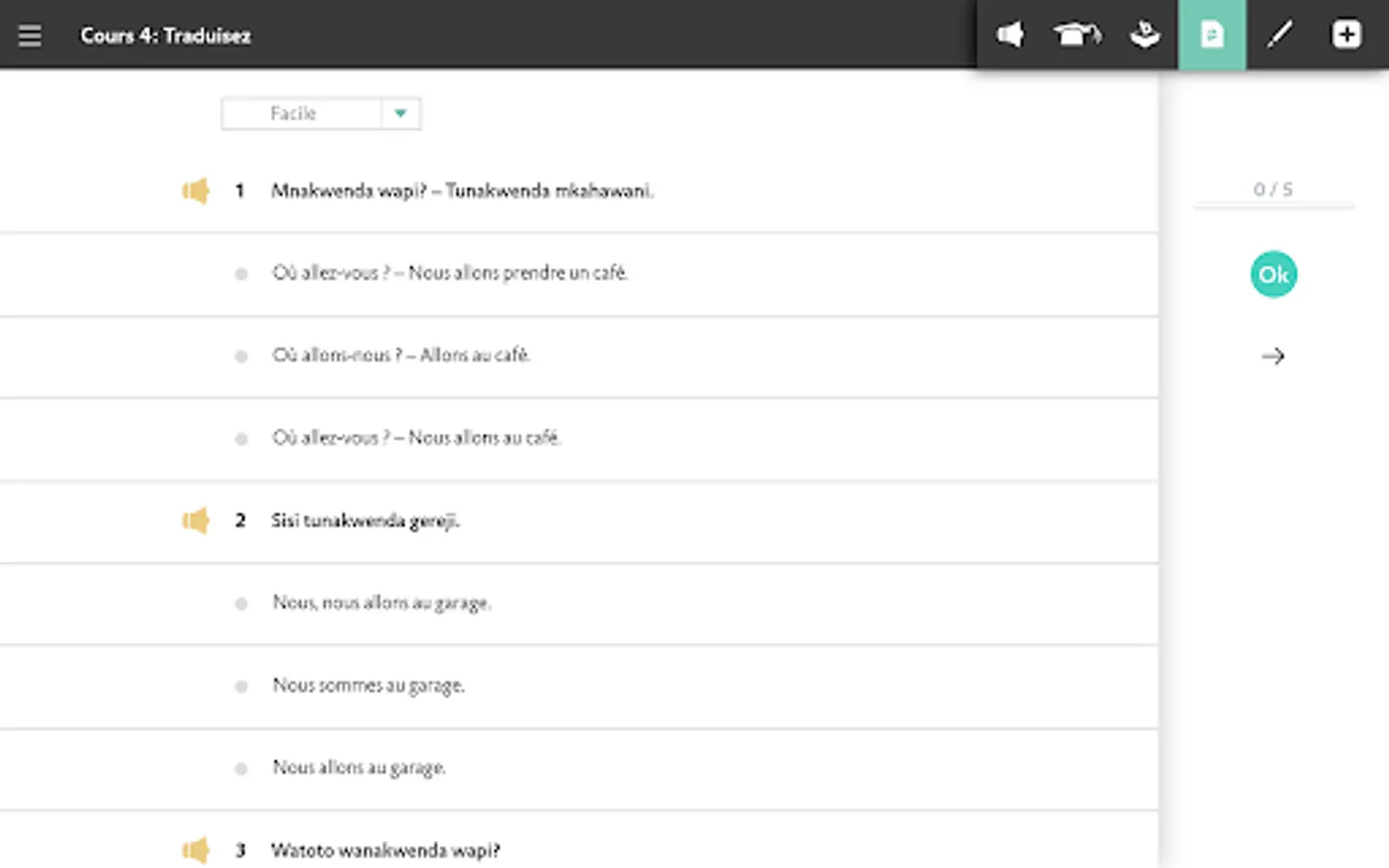This screenshot has width=1389, height=868.
Task: Go to next page with right arrow
Action: coord(1273,357)
